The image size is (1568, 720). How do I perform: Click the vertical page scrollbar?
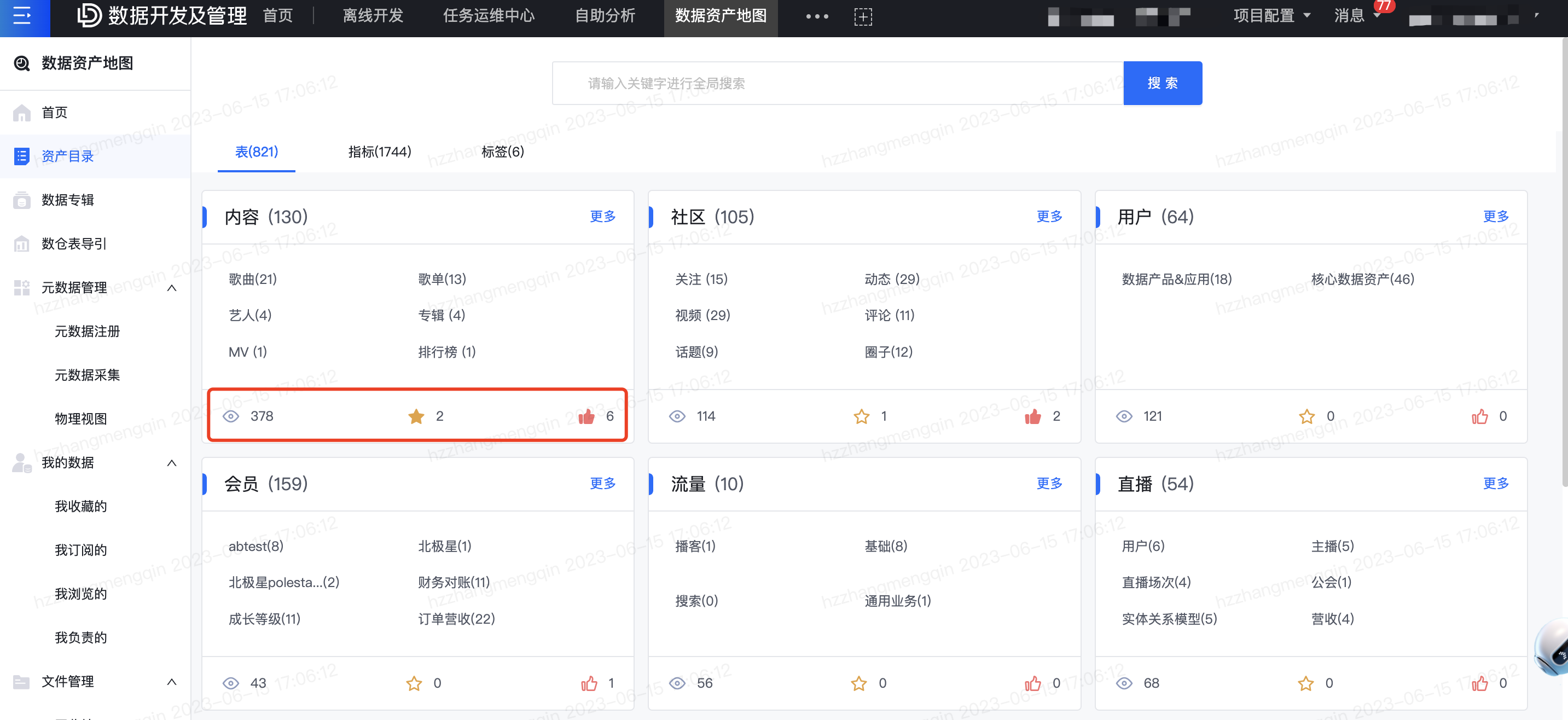point(1564,262)
